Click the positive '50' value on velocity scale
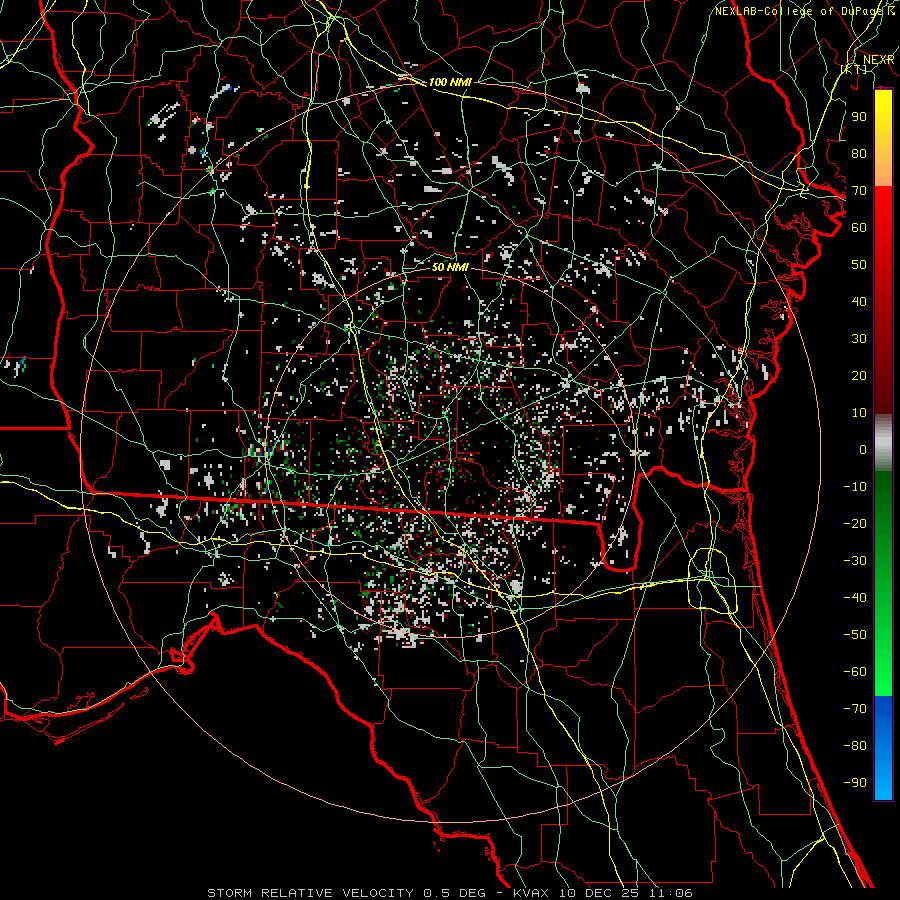 click(x=859, y=265)
